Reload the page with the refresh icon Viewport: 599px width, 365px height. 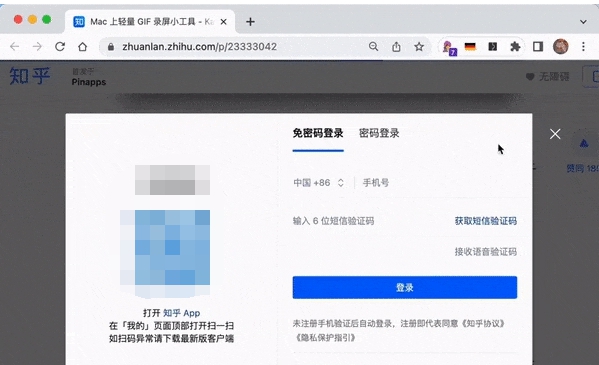(60, 47)
